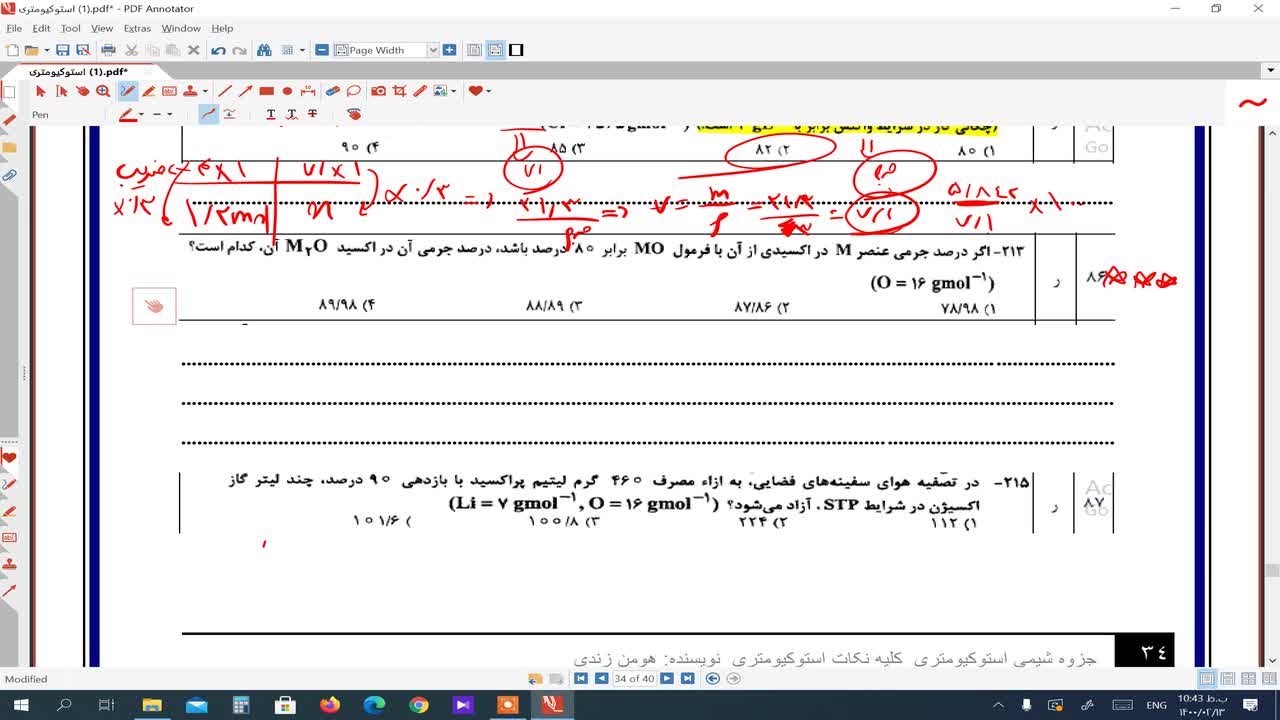Viewport: 1280px width, 720px height.
Task: Apply text underline markup
Action: pos(271,114)
